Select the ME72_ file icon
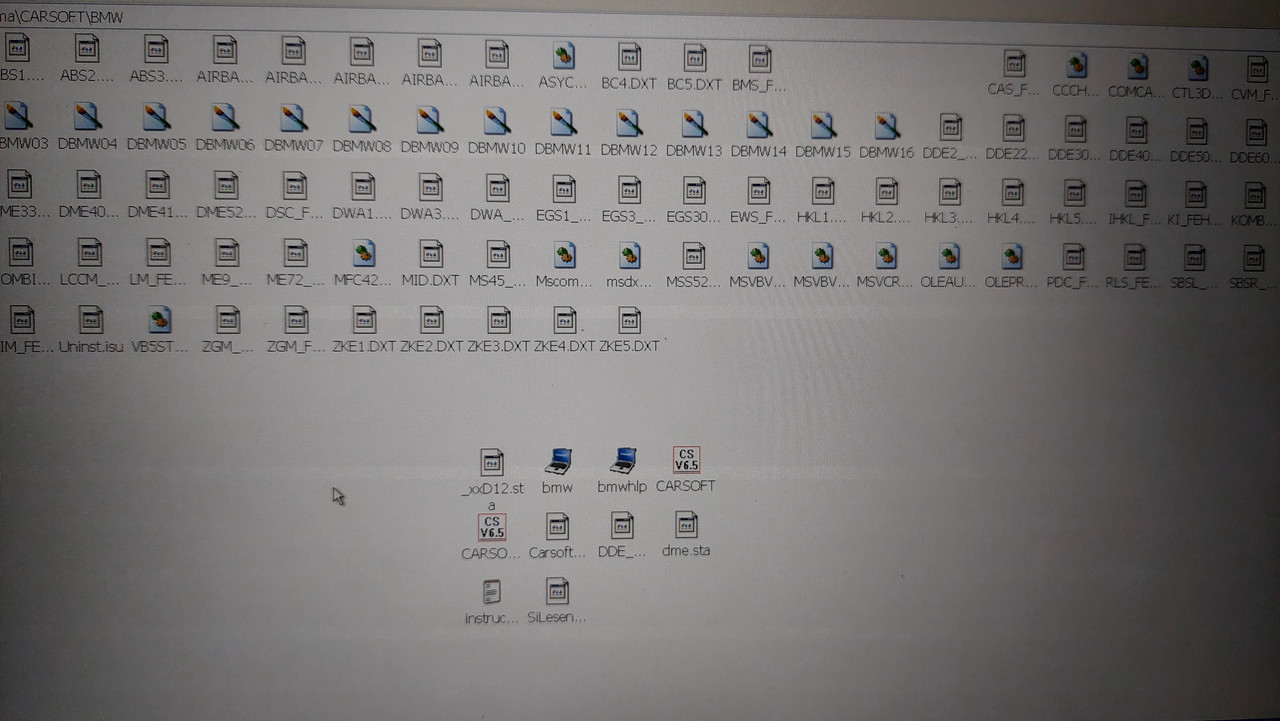The width and height of the screenshot is (1280, 721). (x=295, y=253)
